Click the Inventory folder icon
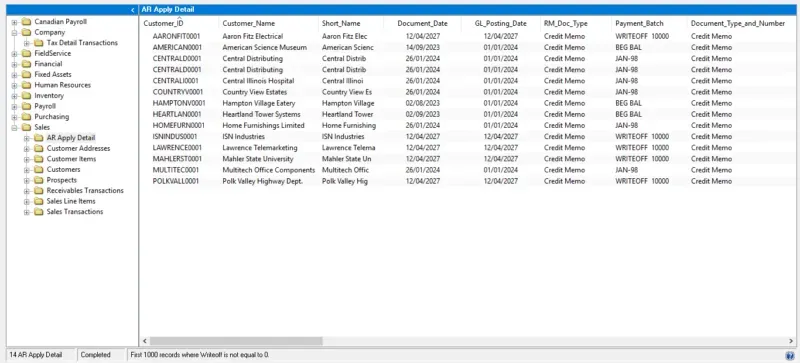The height and width of the screenshot is (363, 800). pos(27,95)
